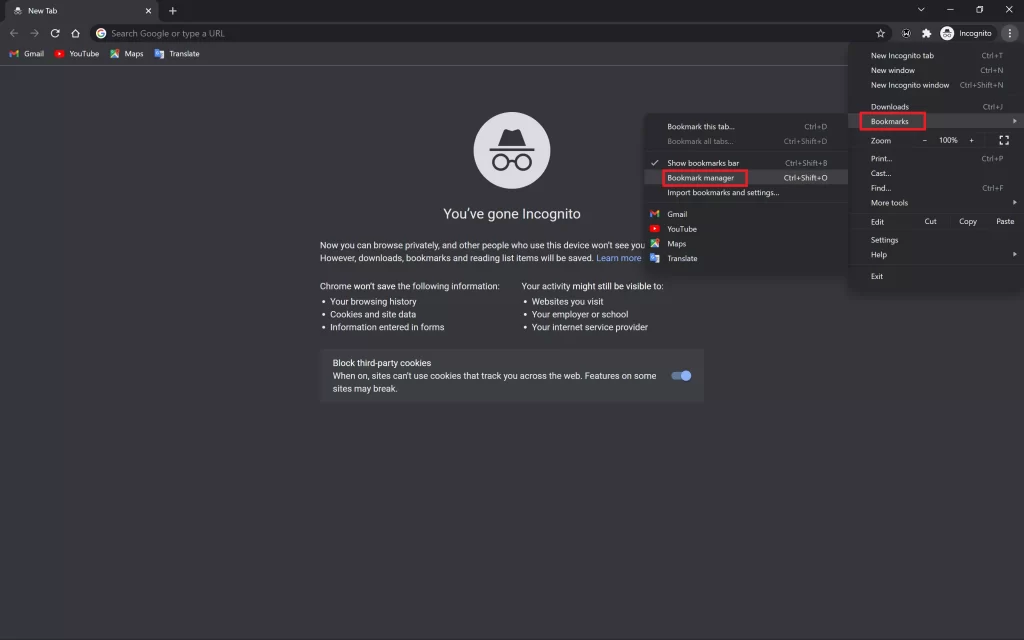Screen dimensions: 1024x640
Task: Click the Incognito hat and glasses logo
Action: (511, 150)
